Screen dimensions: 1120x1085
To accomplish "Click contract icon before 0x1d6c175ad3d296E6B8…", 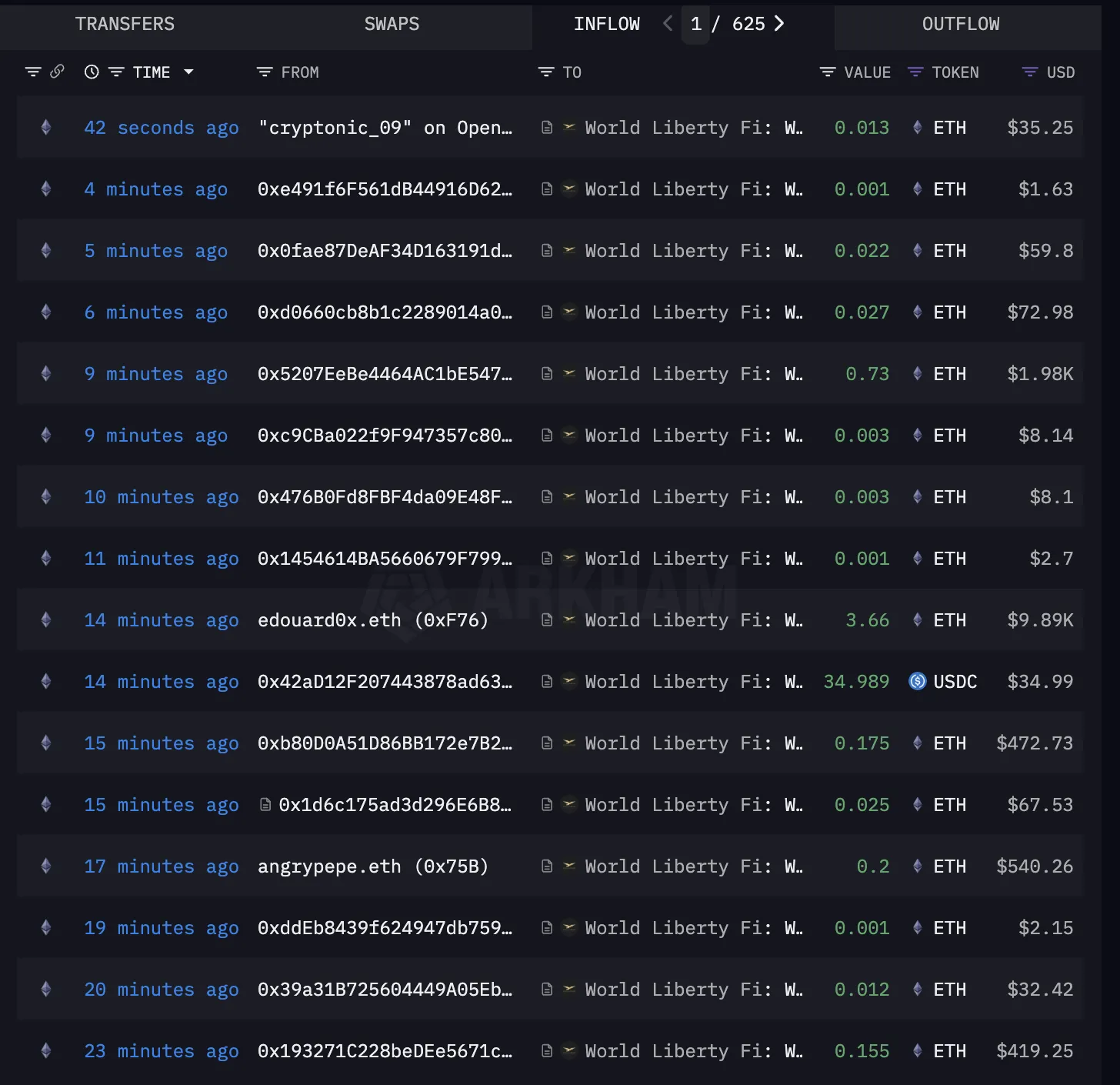I will point(265,805).
